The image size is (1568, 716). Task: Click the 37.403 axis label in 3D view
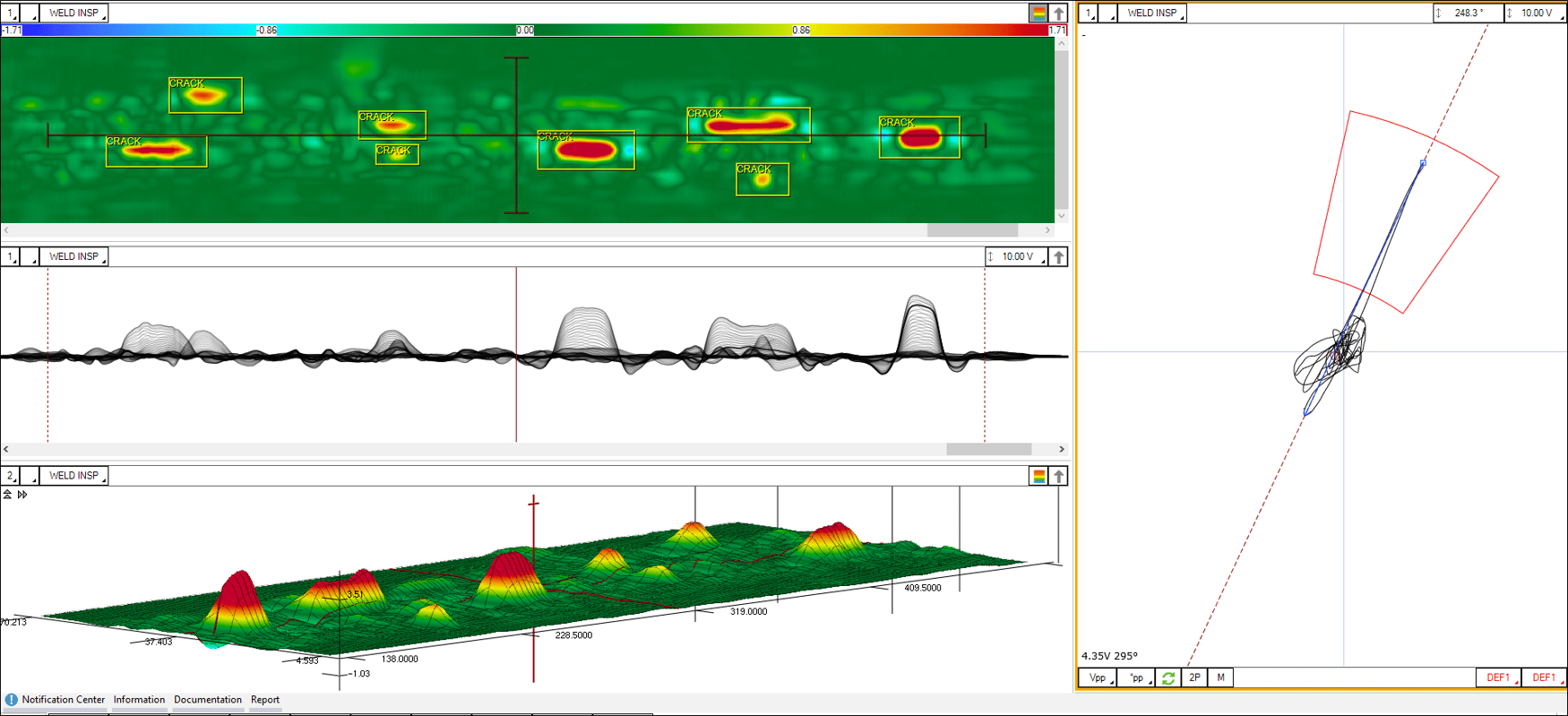(x=159, y=643)
